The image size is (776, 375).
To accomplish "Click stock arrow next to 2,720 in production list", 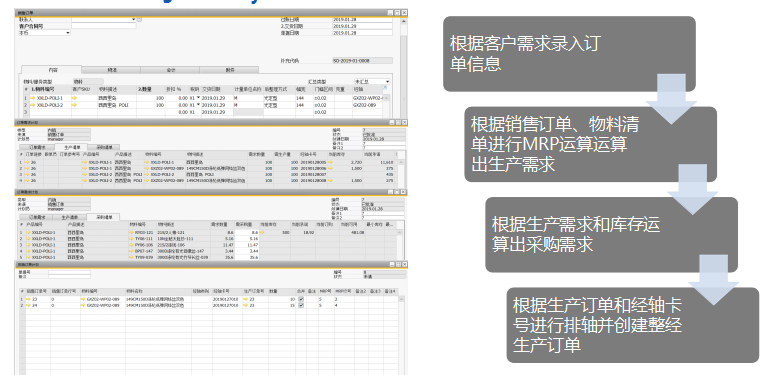I will point(331,162).
